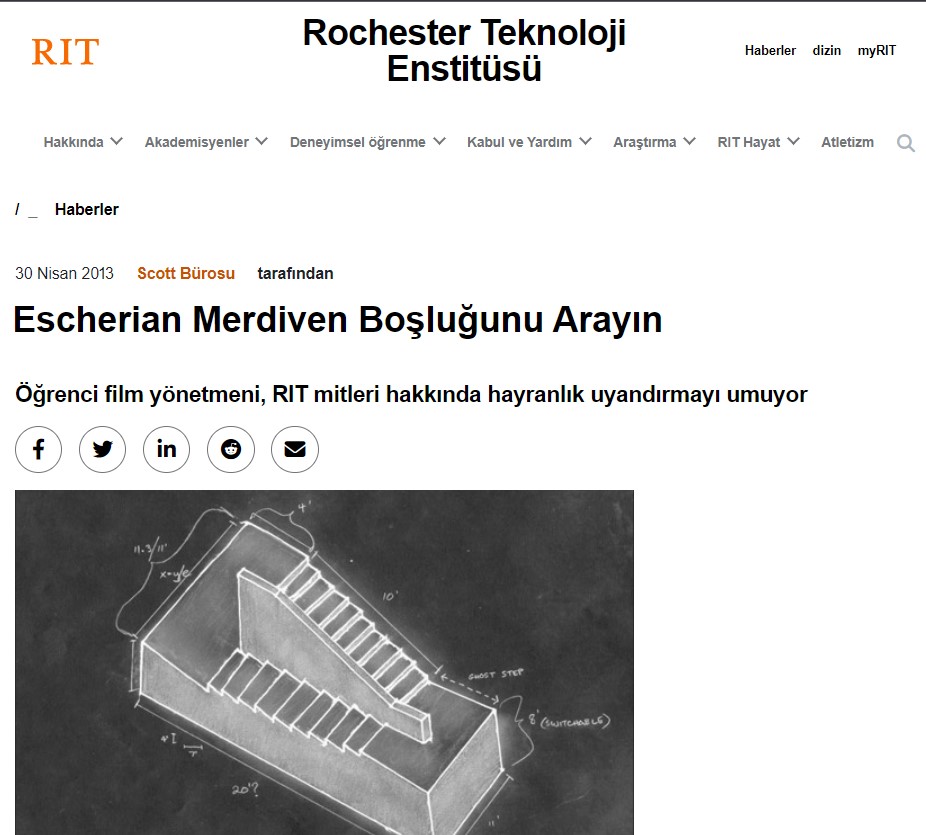Share article on Reddit
This screenshot has height=835, width=926.
tap(231, 450)
